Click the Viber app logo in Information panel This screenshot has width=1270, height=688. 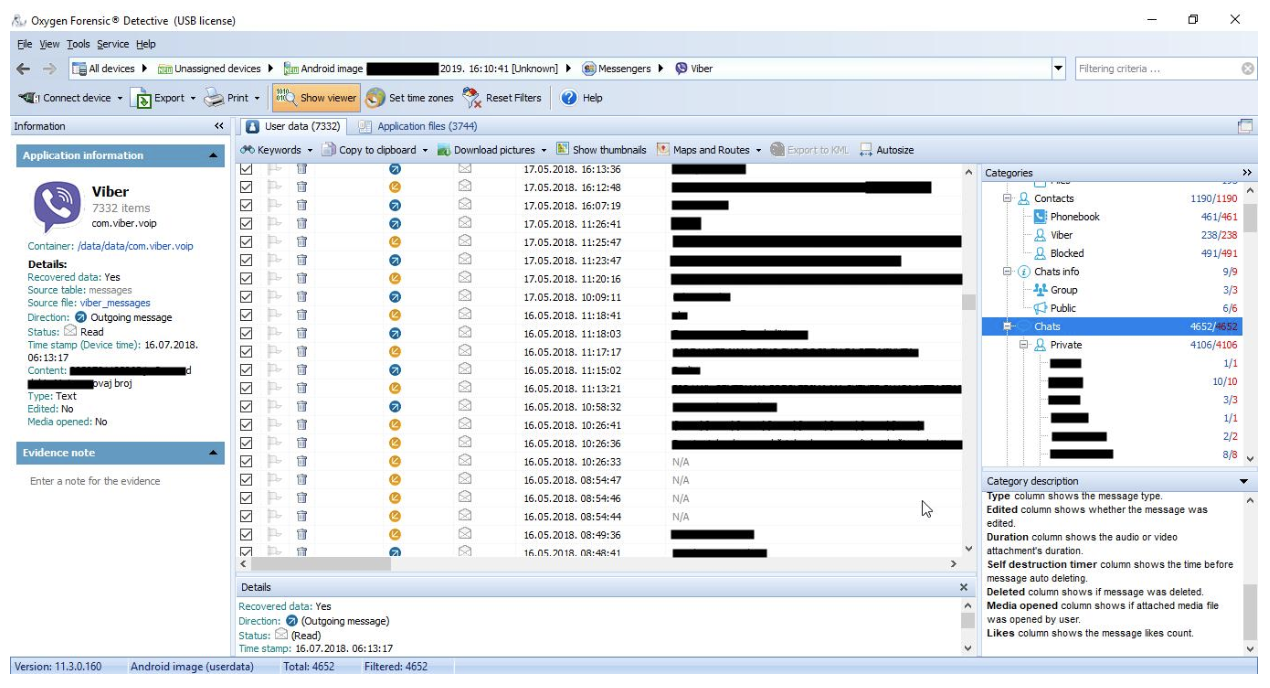(x=57, y=207)
